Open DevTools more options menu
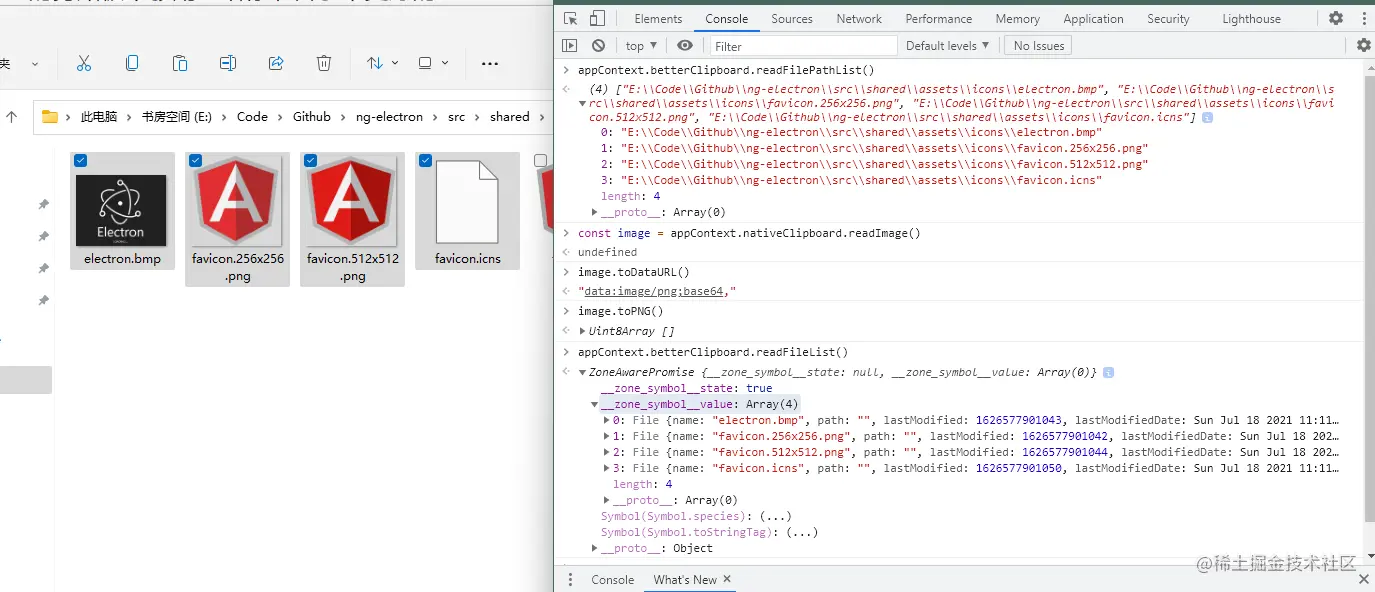Viewport: 1375px width, 592px height. click(1362, 19)
